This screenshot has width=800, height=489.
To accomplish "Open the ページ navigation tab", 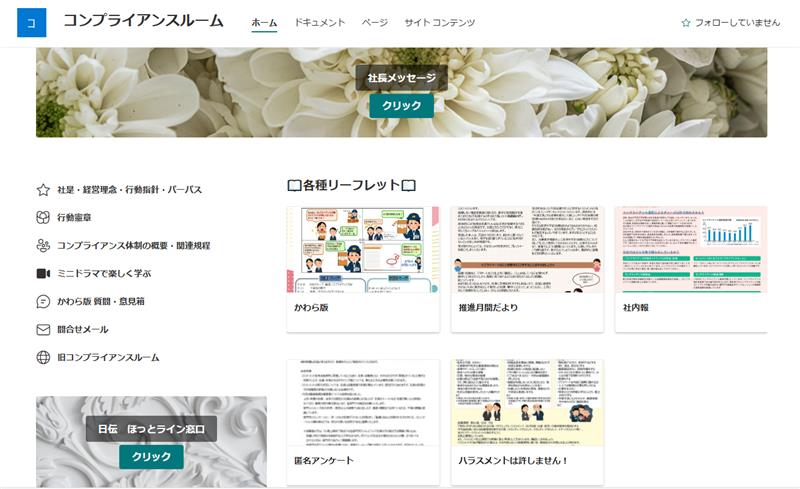I will (374, 22).
